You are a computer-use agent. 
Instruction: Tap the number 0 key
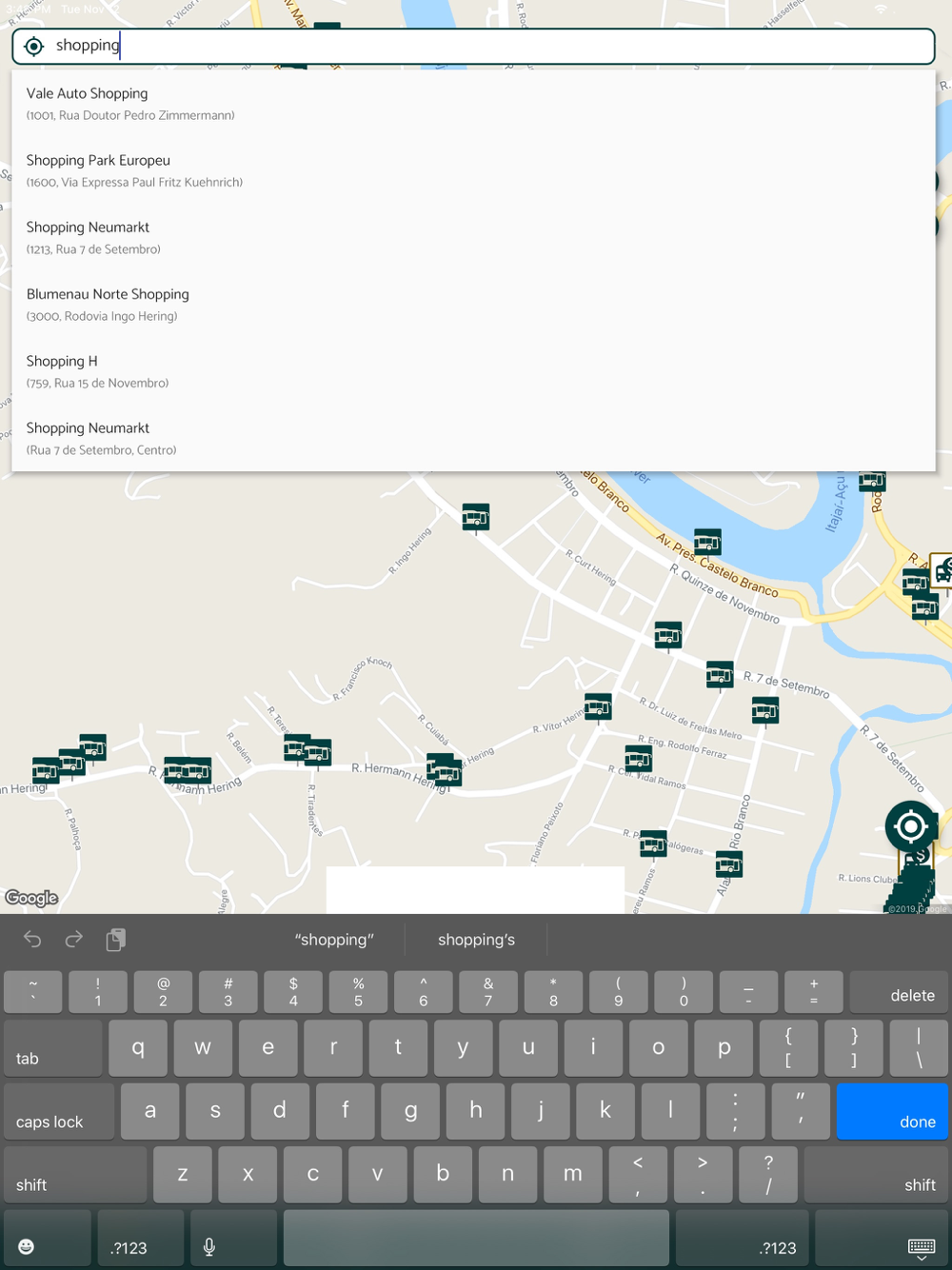684,991
